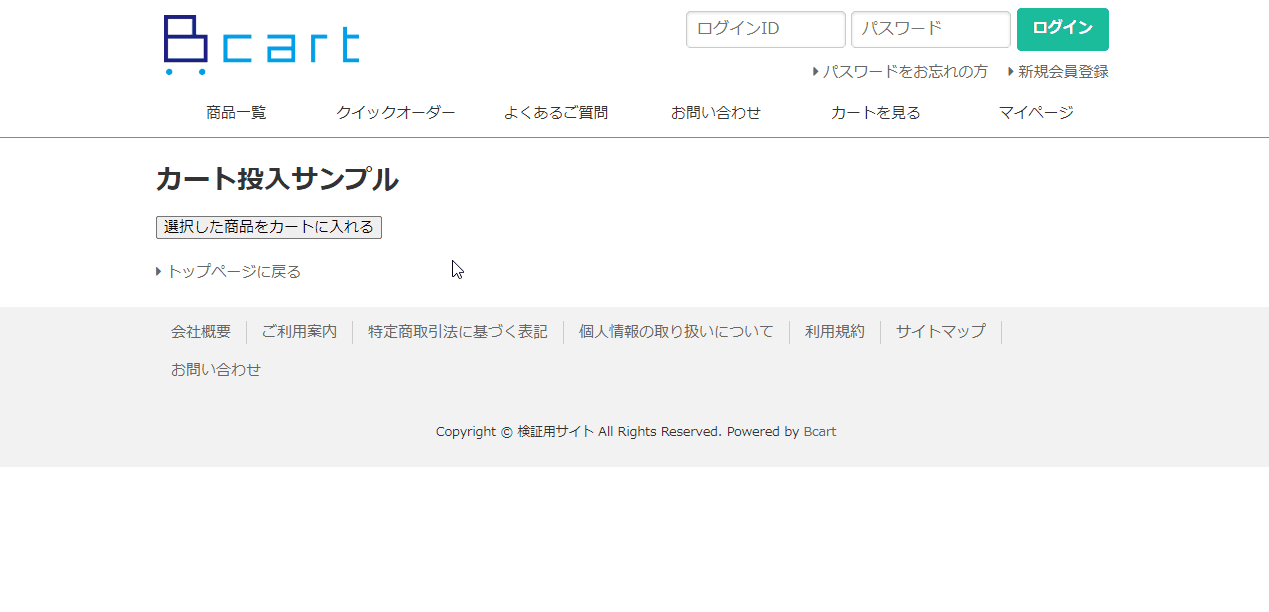Follow the トップページに戻る link

coord(233,272)
